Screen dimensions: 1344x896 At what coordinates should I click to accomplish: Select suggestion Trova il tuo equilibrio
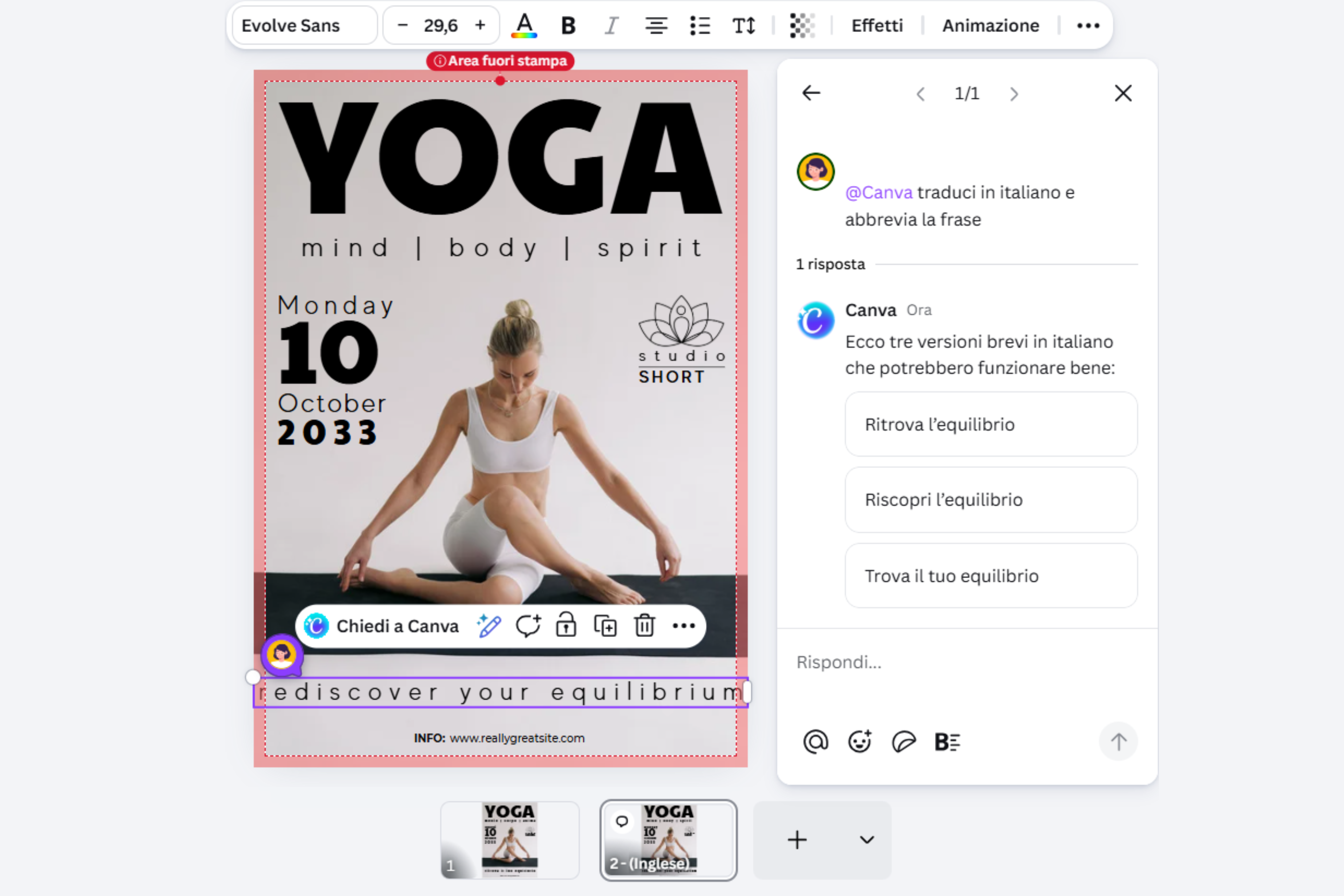[x=991, y=576]
